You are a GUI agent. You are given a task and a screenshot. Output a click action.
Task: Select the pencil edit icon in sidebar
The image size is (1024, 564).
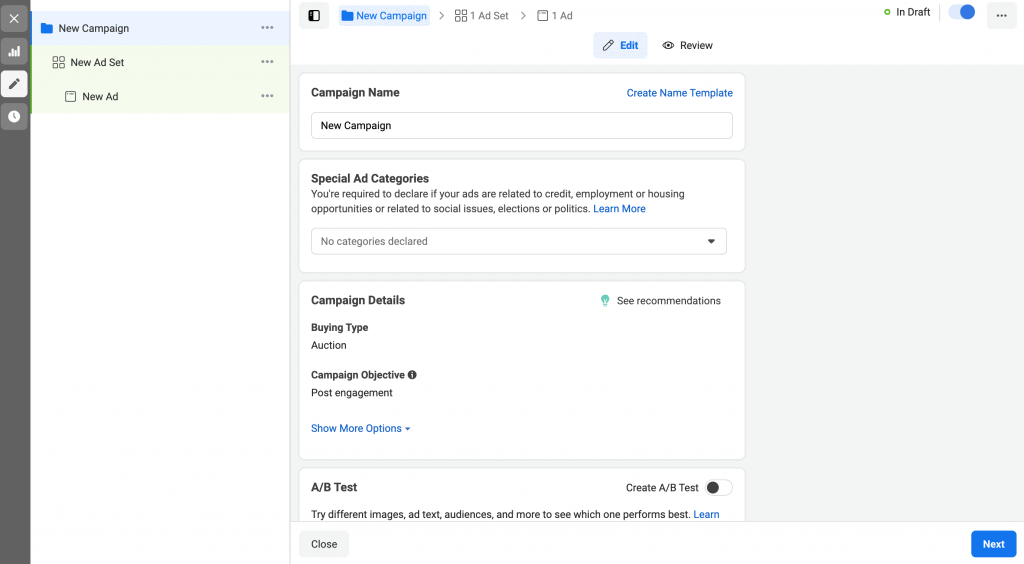coord(14,84)
